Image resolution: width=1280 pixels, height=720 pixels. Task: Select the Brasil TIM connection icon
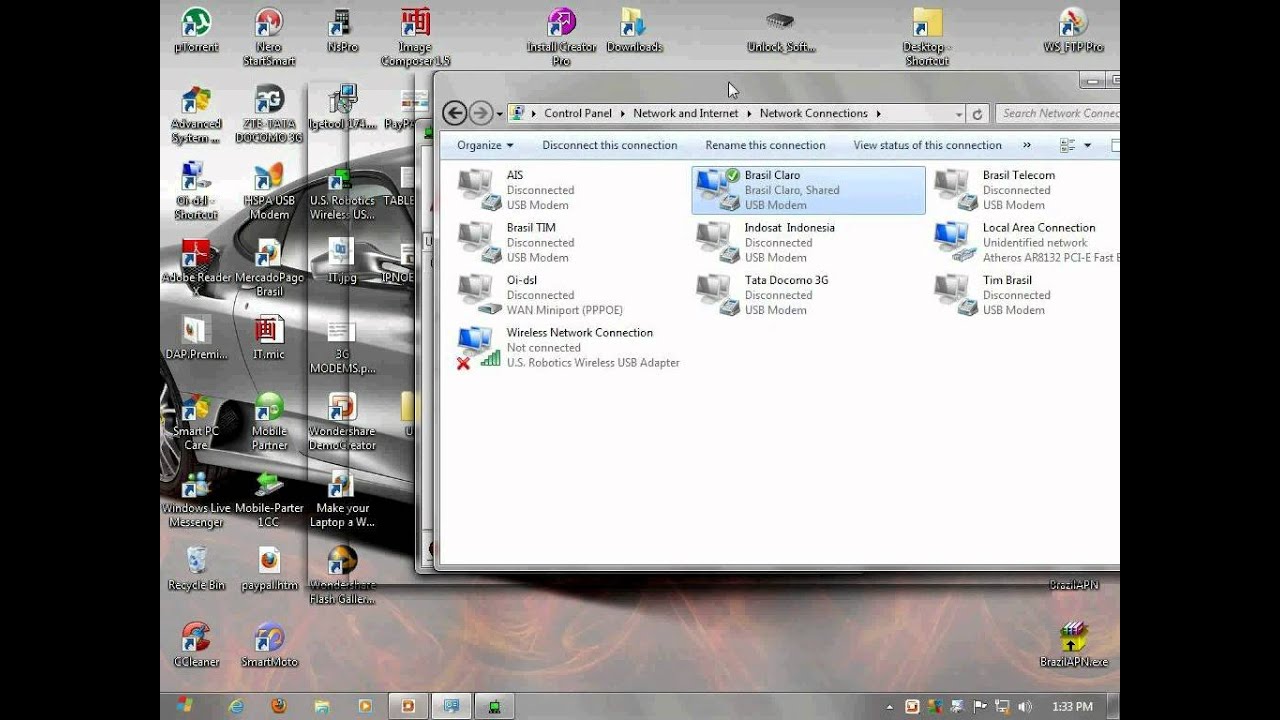coord(479,242)
